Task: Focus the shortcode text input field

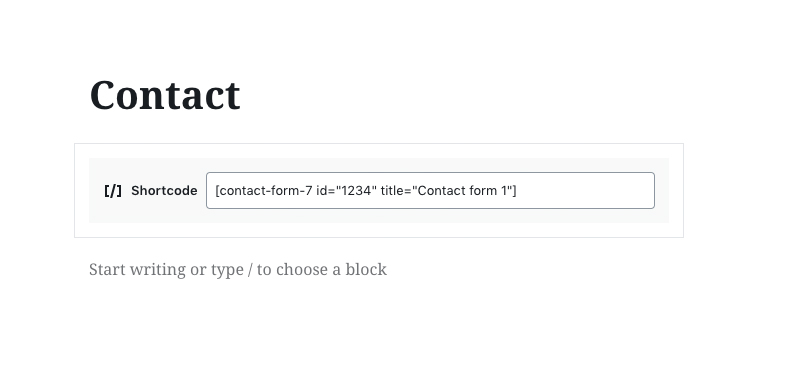Action: click(x=430, y=191)
